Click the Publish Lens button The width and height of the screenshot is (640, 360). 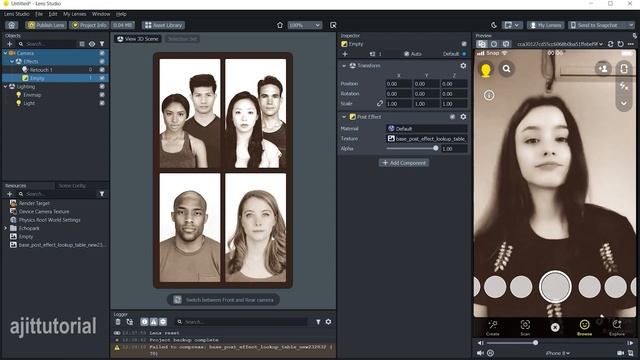click(46, 25)
